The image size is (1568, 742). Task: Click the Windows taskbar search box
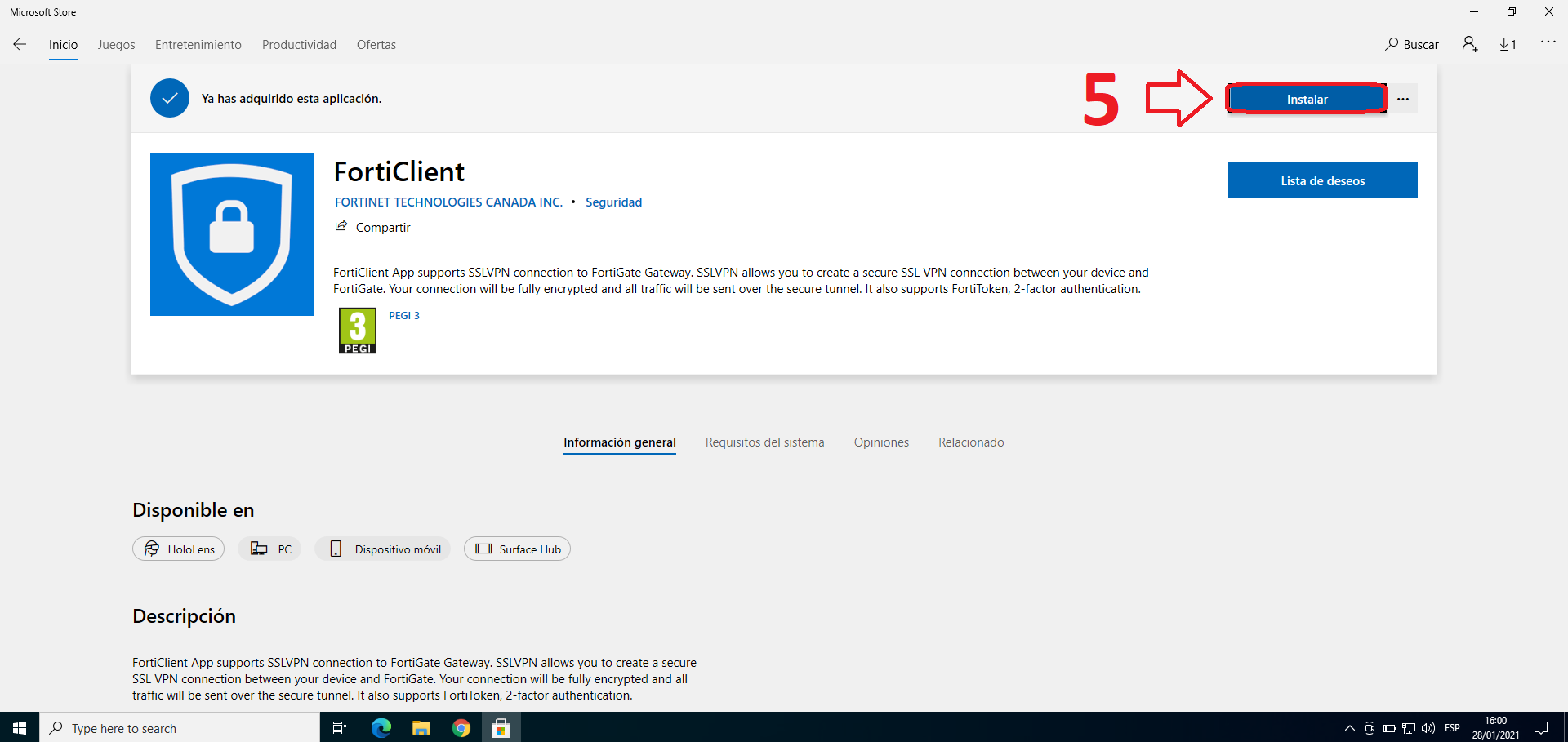pyautogui.click(x=180, y=728)
